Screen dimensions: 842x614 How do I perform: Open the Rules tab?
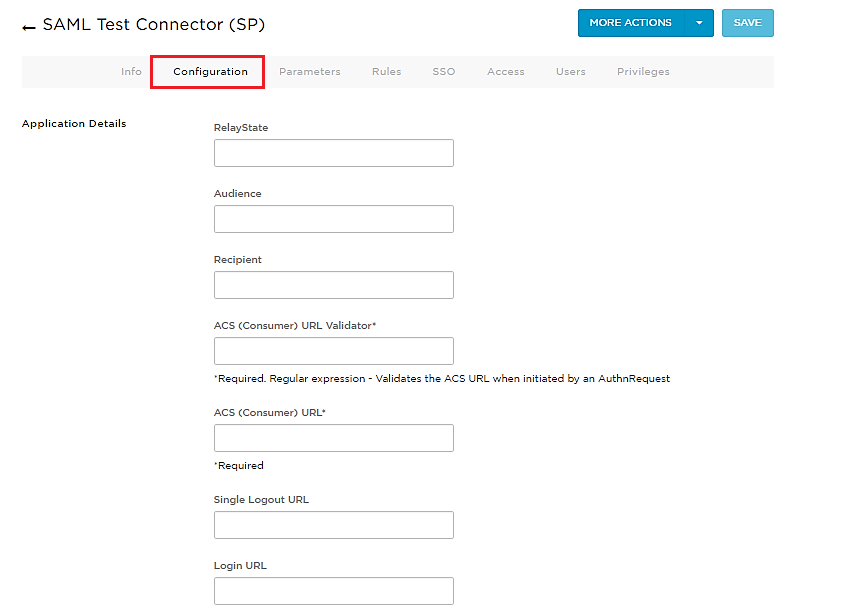coord(386,71)
